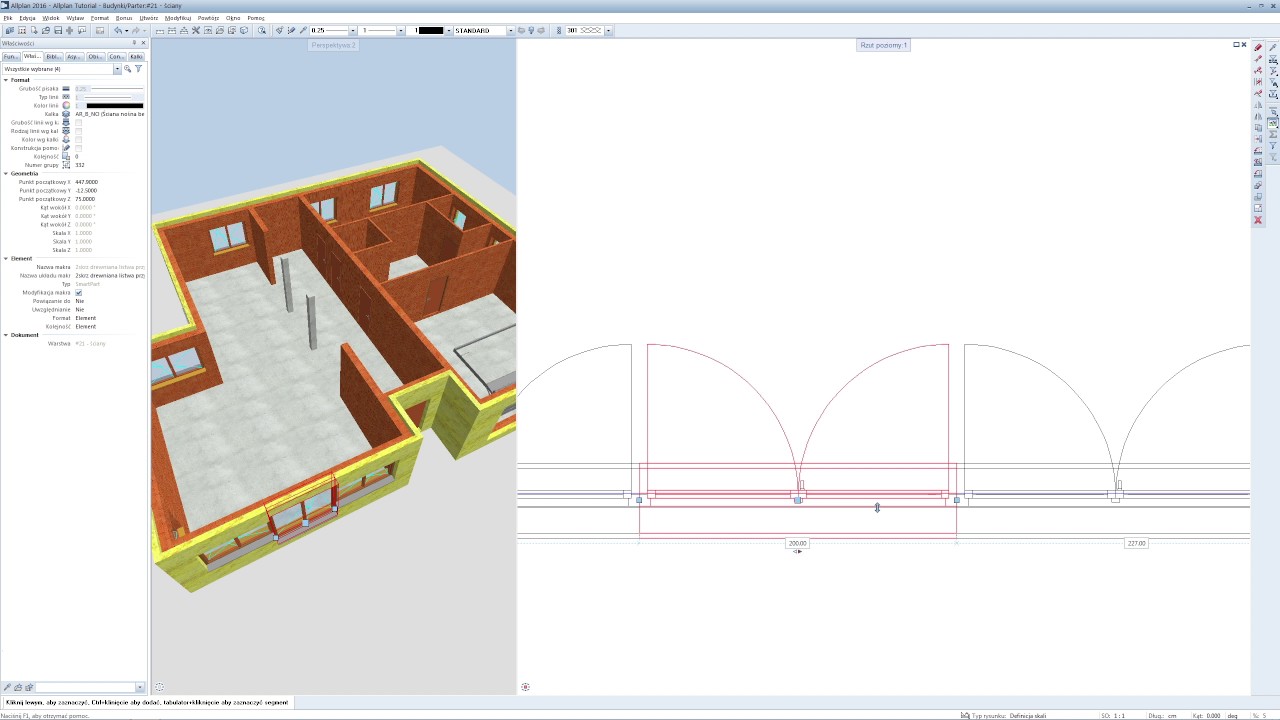Toggle the Konstrukcja pomocnicza checkbox
Image resolution: width=1280 pixels, height=720 pixels.
[x=79, y=148]
